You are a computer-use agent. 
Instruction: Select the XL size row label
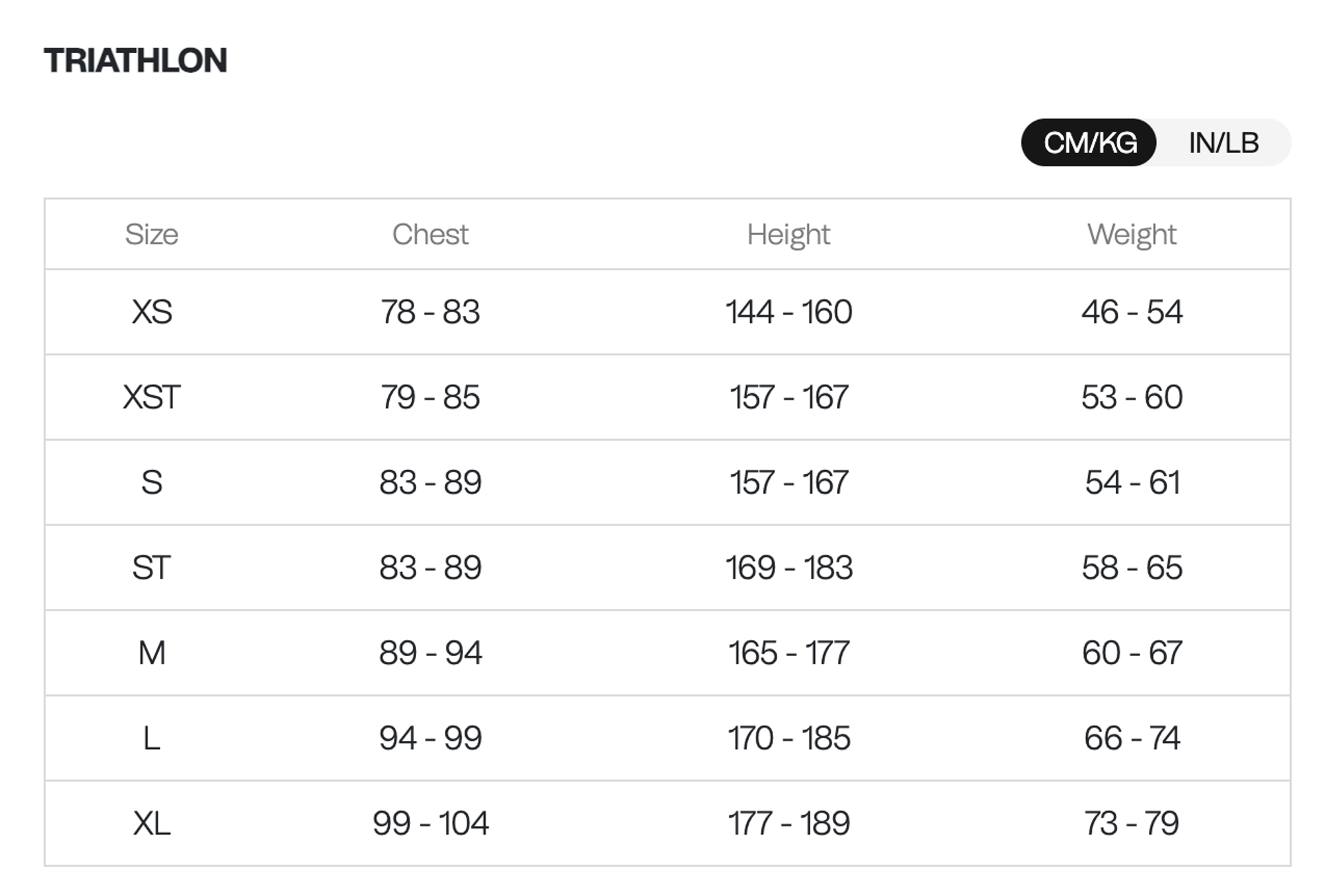(152, 823)
